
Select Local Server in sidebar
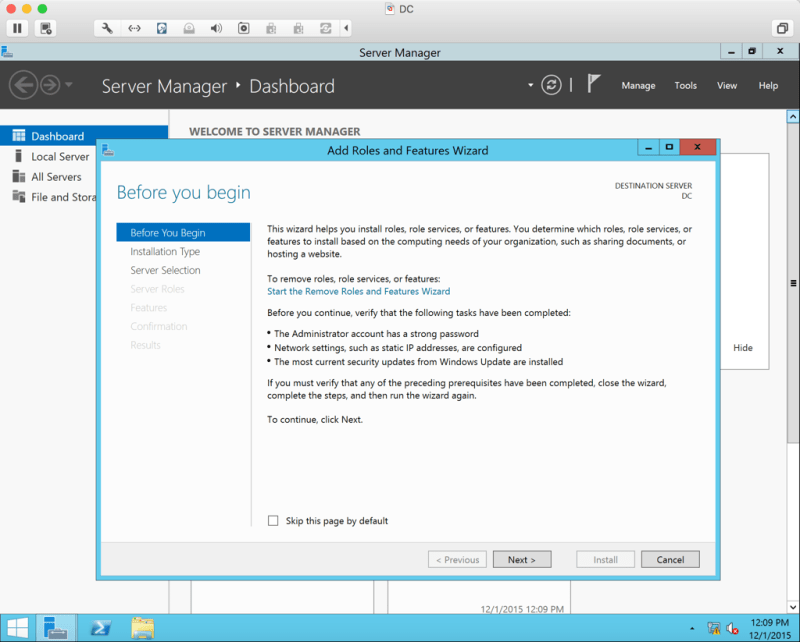click(60, 157)
